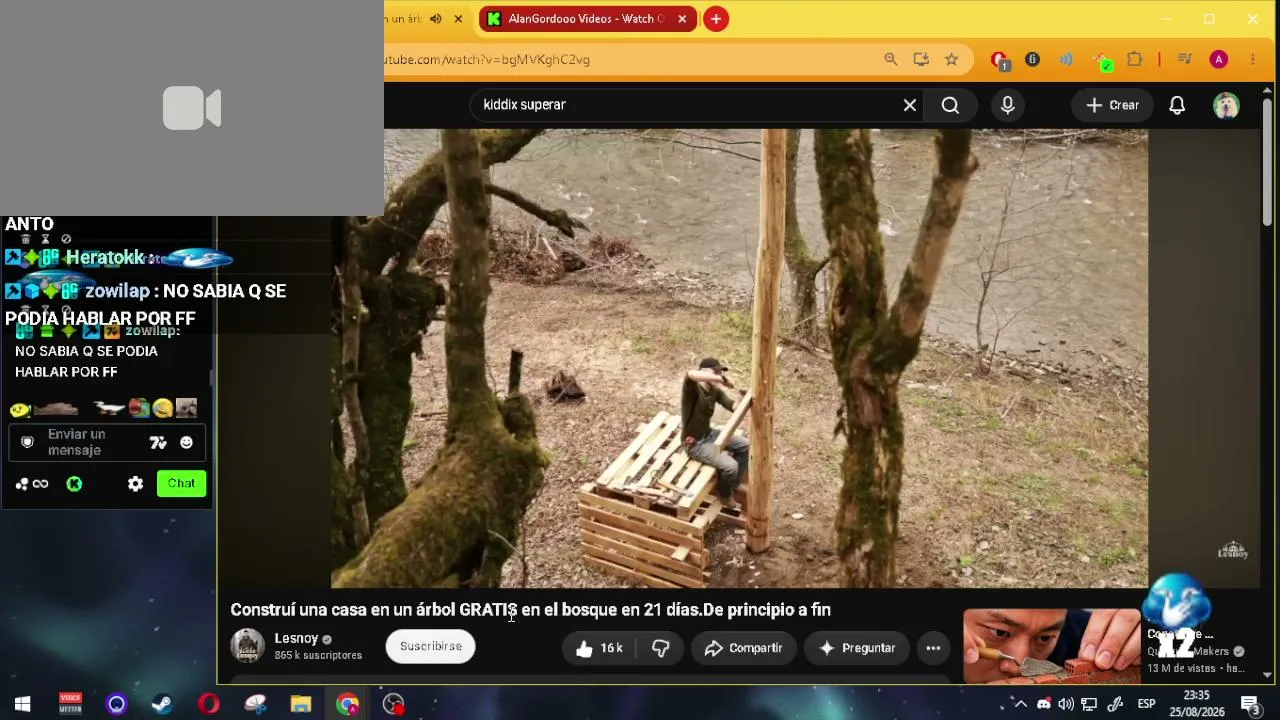The width and height of the screenshot is (1280, 720).
Task: Open Opera browser from the taskbar
Action: coord(208,704)
